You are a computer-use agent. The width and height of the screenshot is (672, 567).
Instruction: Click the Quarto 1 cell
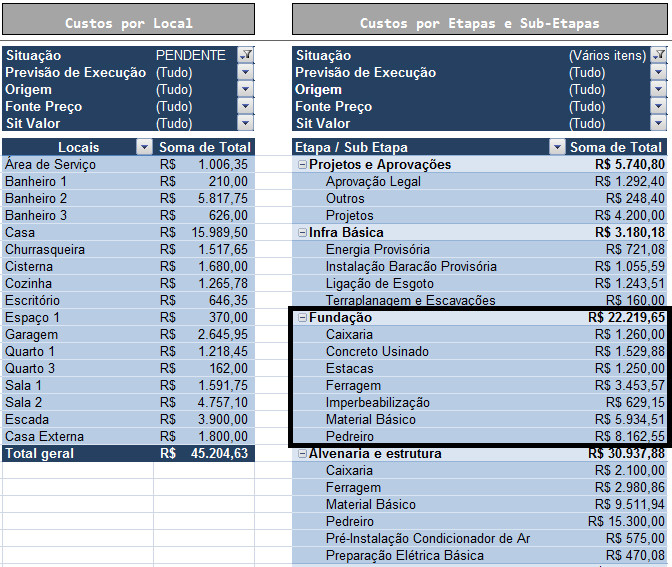point(78,351)
